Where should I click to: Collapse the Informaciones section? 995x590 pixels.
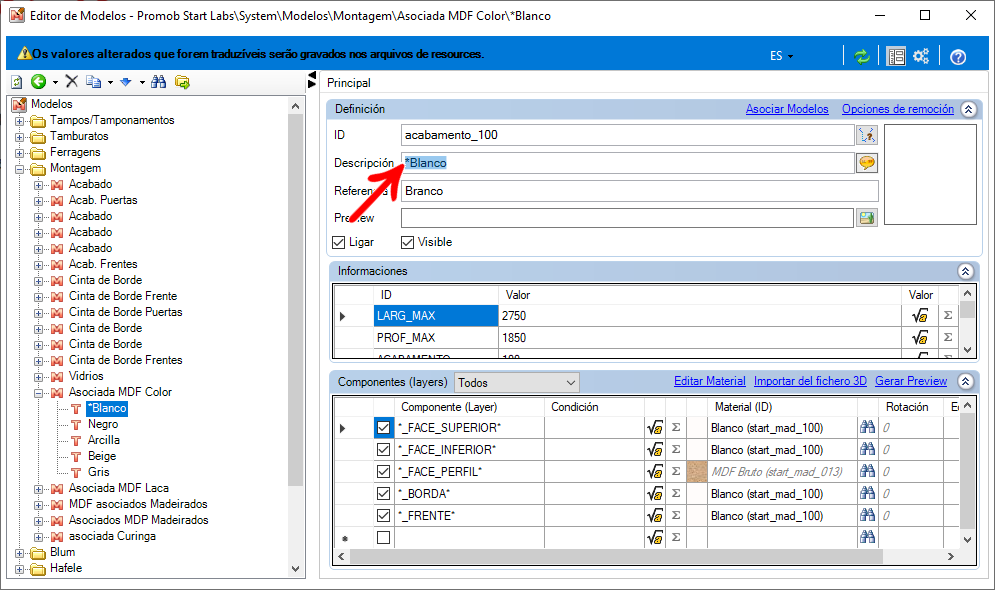(965, 272)
